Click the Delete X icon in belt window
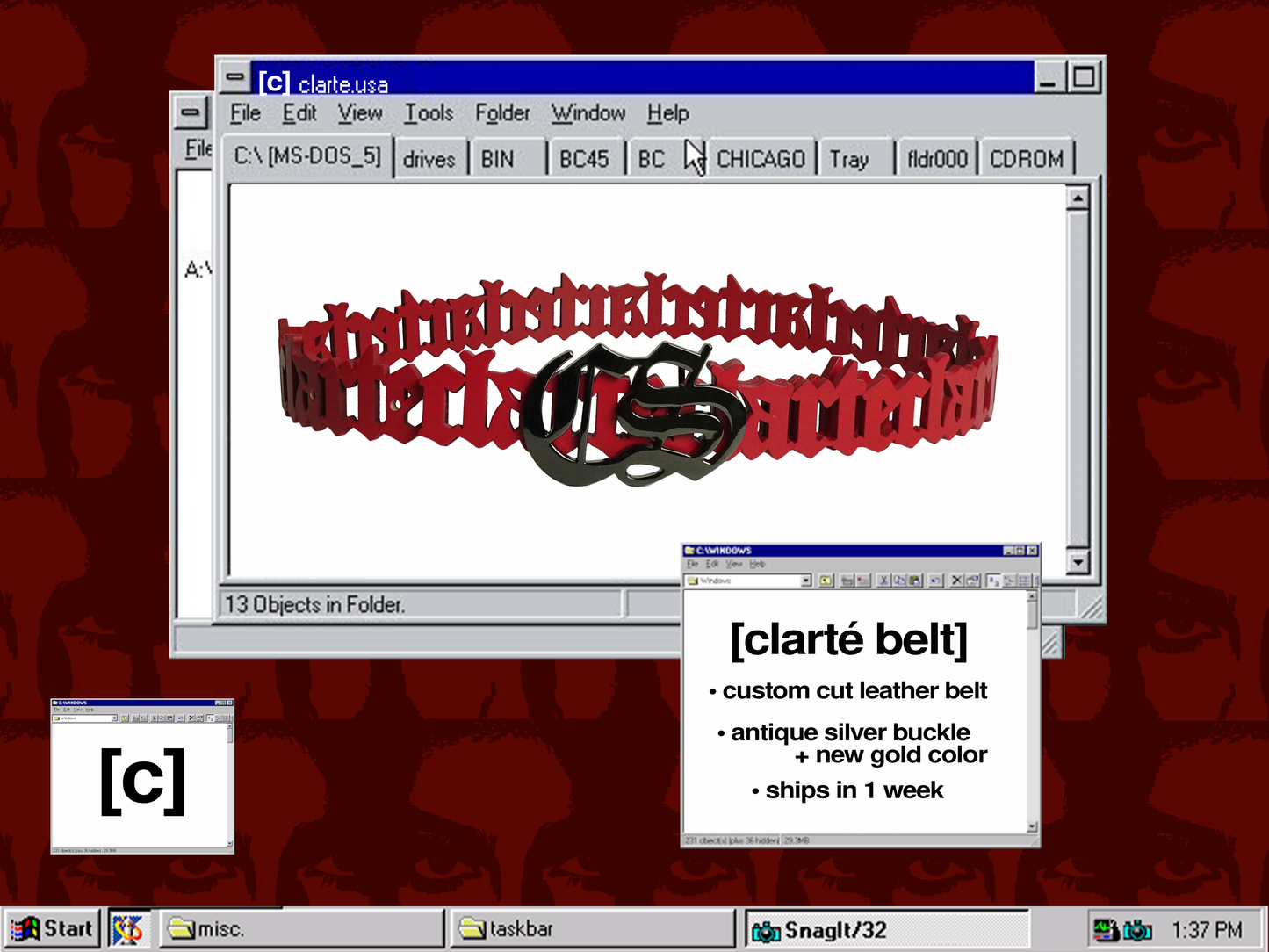 pos(957,581)
